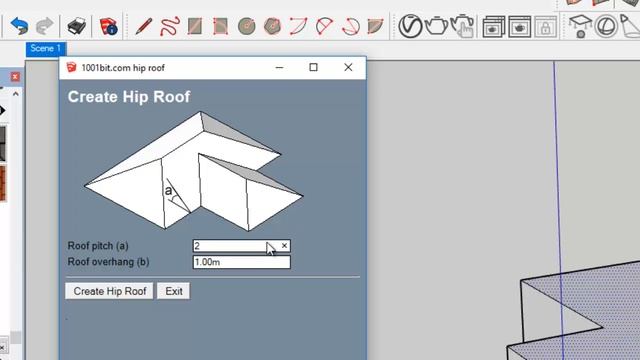This screenshot has width=640, height=360.
Task: Select the Polygon tool
Action: tap(272, 27)
